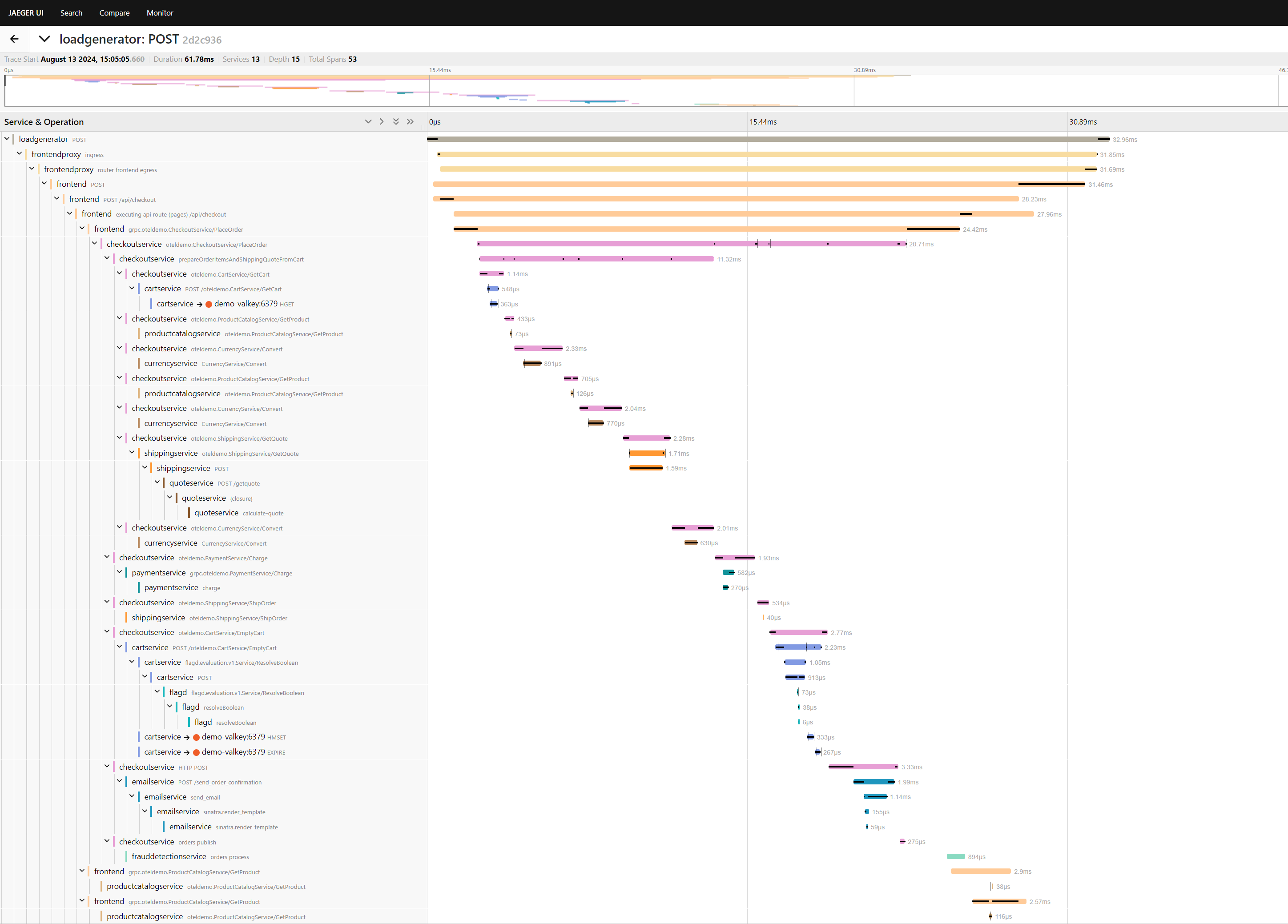Collapse checkoutservice orders publish row
Viewport: 1288px width, 924px height.
pos(107,841)
